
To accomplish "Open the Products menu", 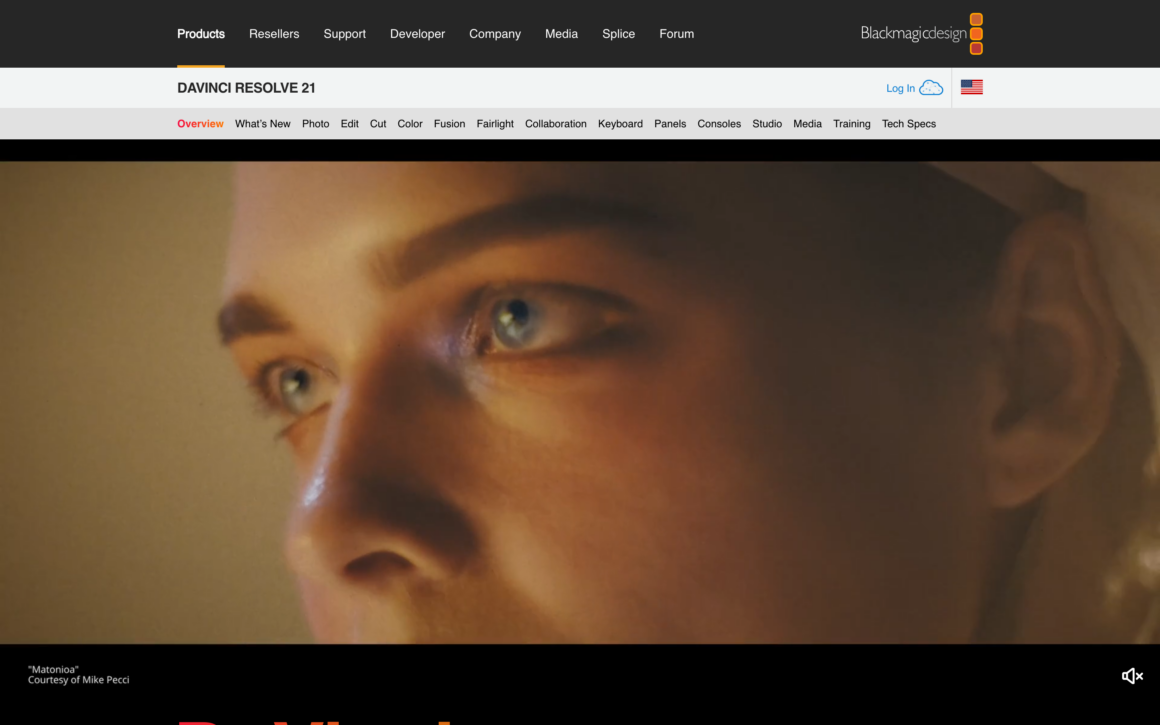I will coord(200,33).
